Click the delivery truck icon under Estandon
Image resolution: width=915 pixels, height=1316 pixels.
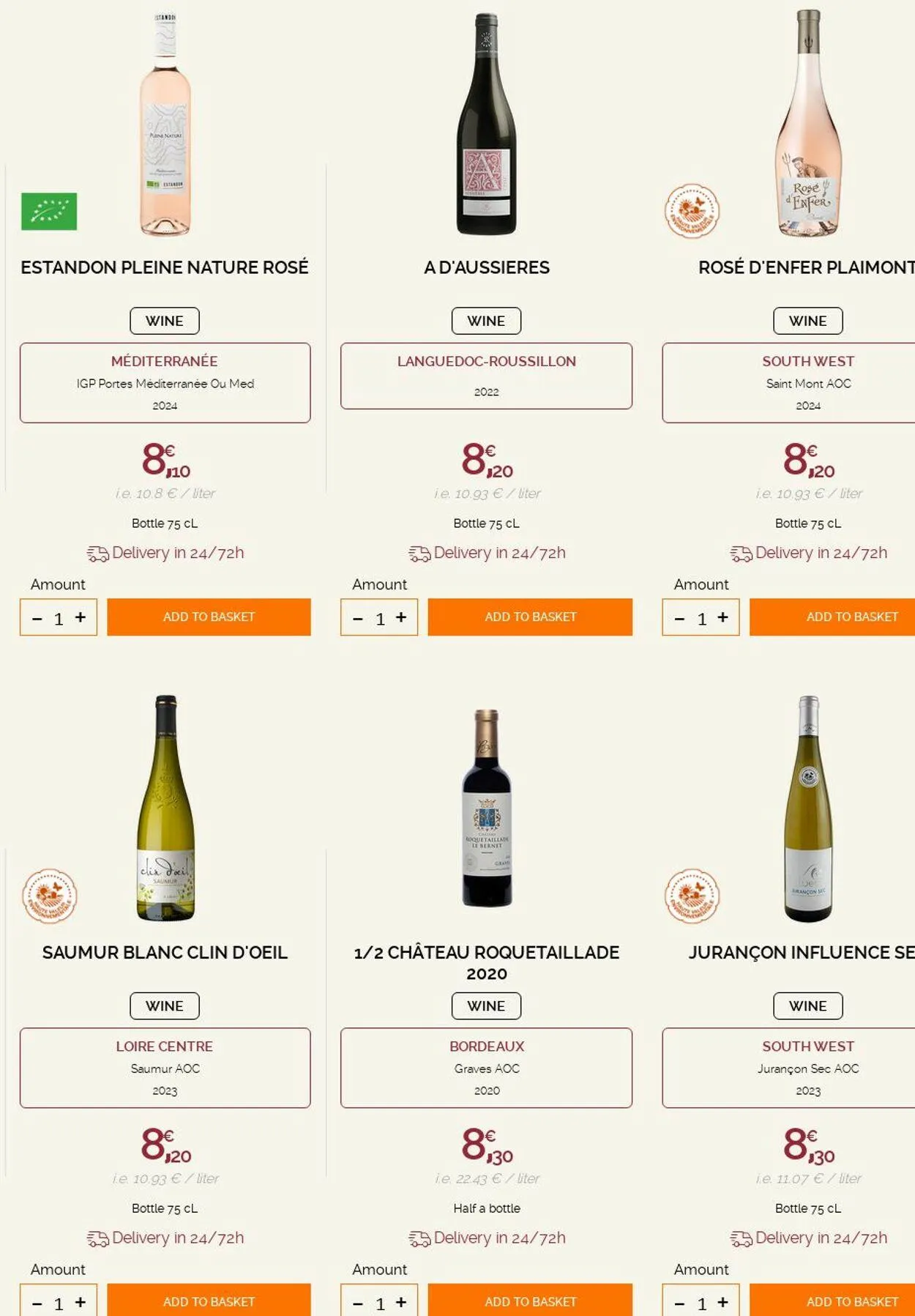click(97, 554)
